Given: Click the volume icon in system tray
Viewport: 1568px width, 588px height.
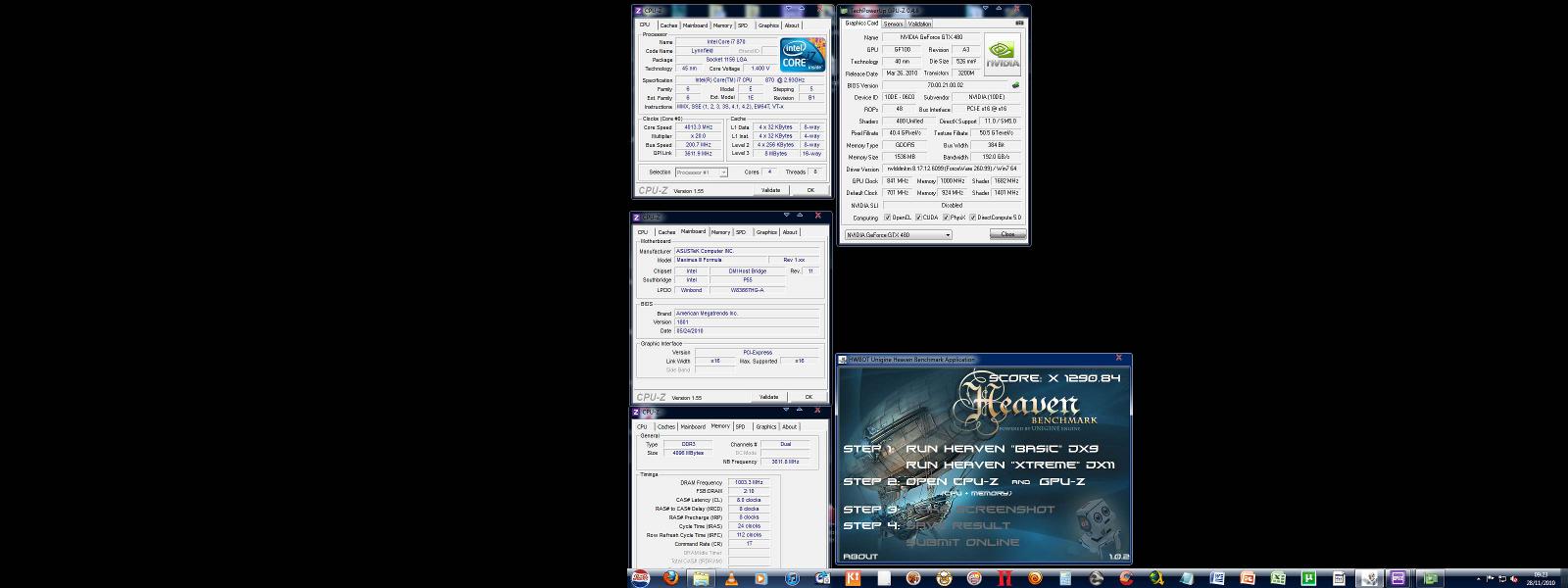Looking at the screenshot, I should [1514, 579].
